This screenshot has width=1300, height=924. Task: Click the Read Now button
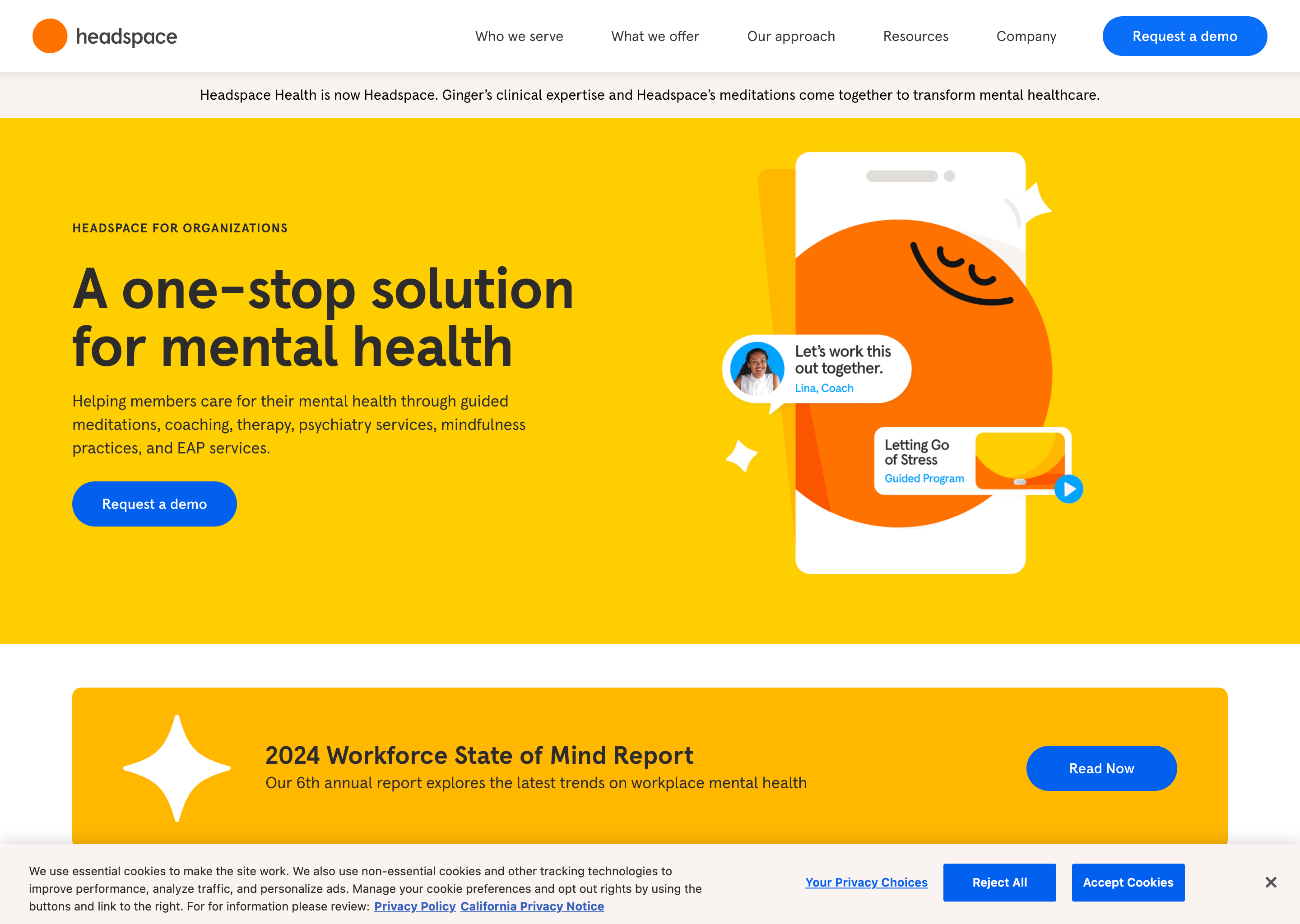1101,768
